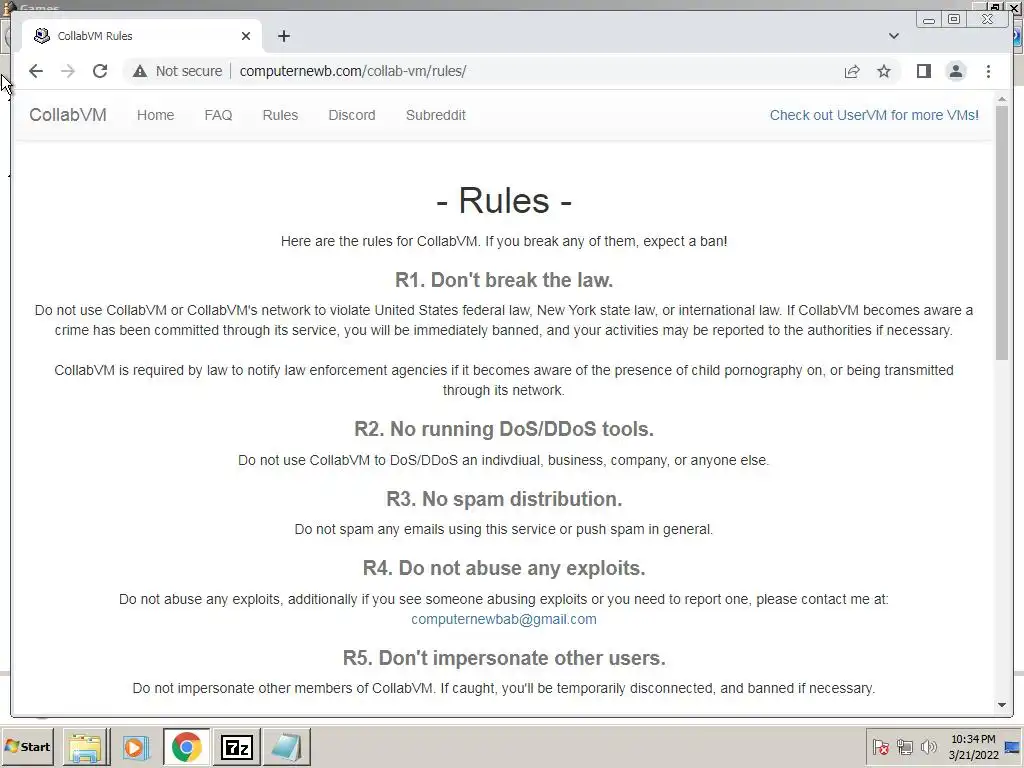Image resolution: width=1024 pixels, height=768 pixels.
Task: Click 'R1. Don't break the law.' heading
Action: 504,280
